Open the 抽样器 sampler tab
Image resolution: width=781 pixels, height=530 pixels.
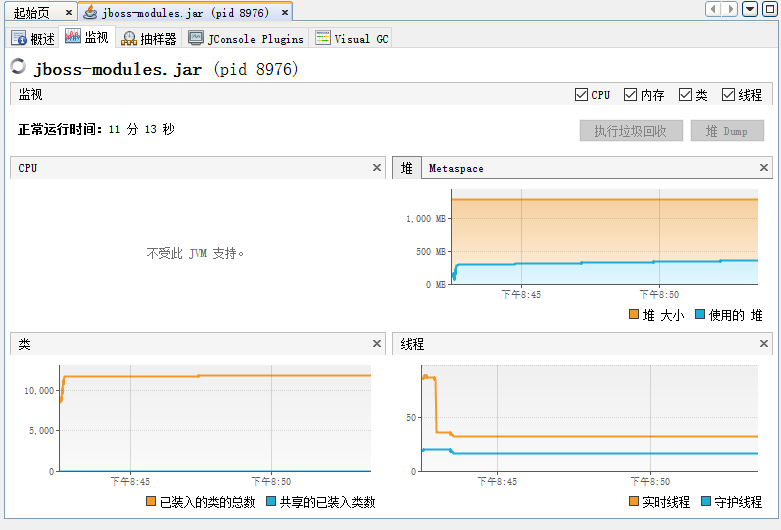pyautogui.click(x=148, y=38)
